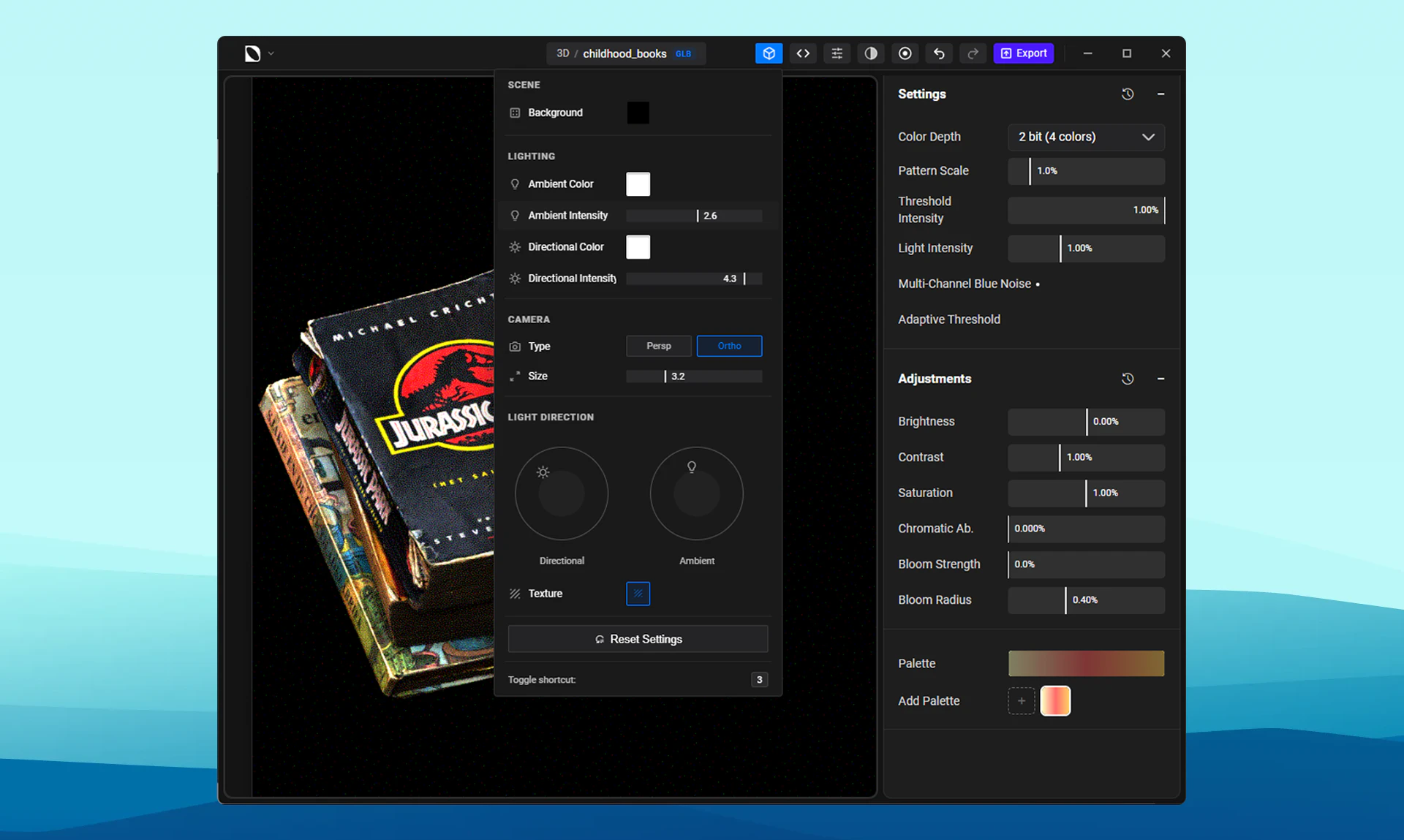Click the record icon in the toolbar
The width and height of the screenshot is (1404, 840).
905,53
